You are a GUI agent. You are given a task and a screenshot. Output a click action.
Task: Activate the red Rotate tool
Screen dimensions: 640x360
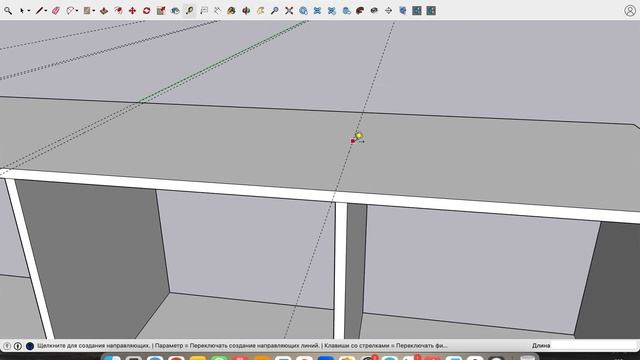pyautogui.click(x=147, y=11)
